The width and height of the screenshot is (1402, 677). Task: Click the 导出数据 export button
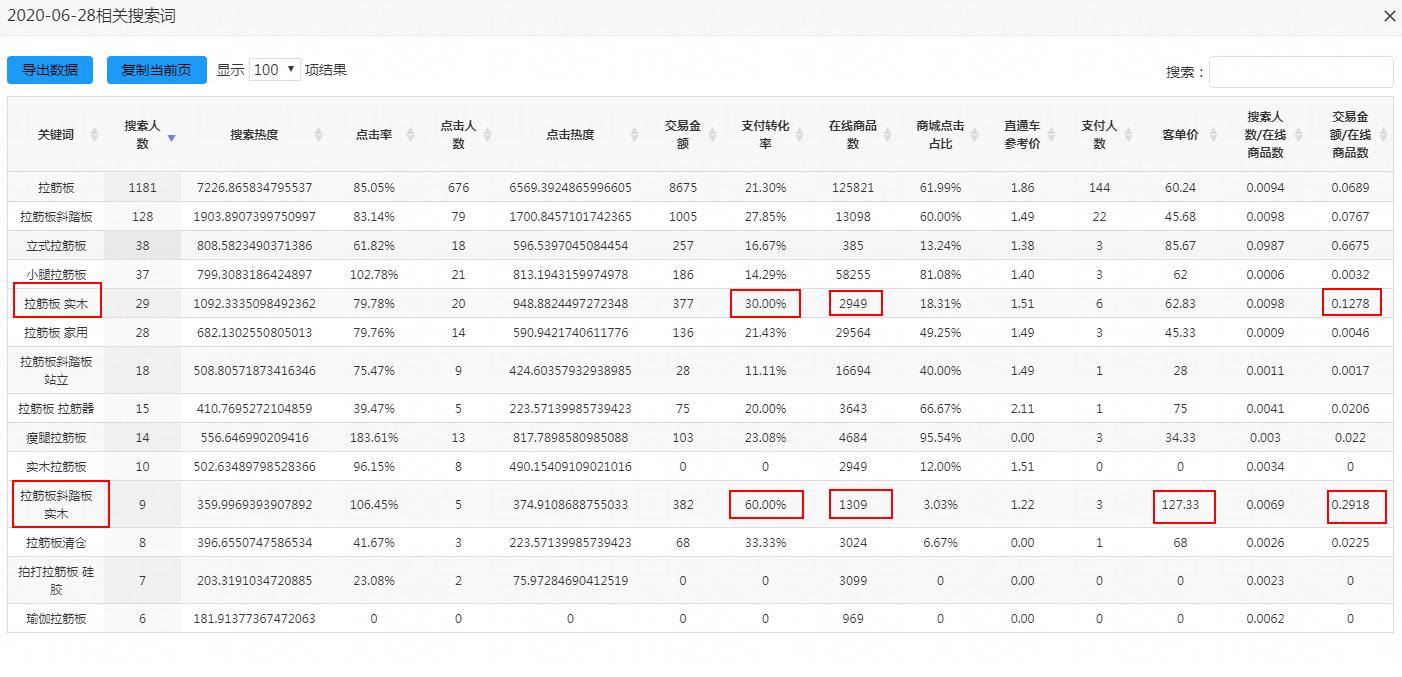(50, 70)
